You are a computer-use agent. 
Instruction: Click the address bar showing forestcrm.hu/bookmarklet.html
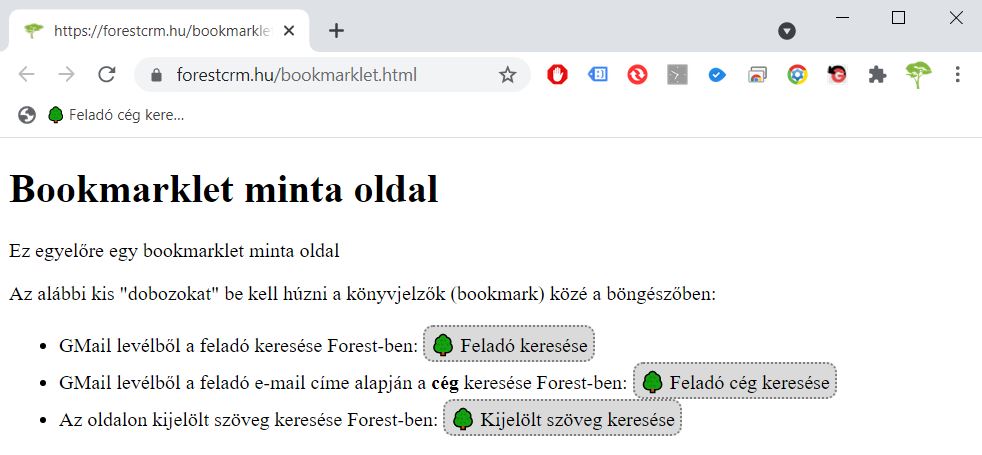click(320, 75)
